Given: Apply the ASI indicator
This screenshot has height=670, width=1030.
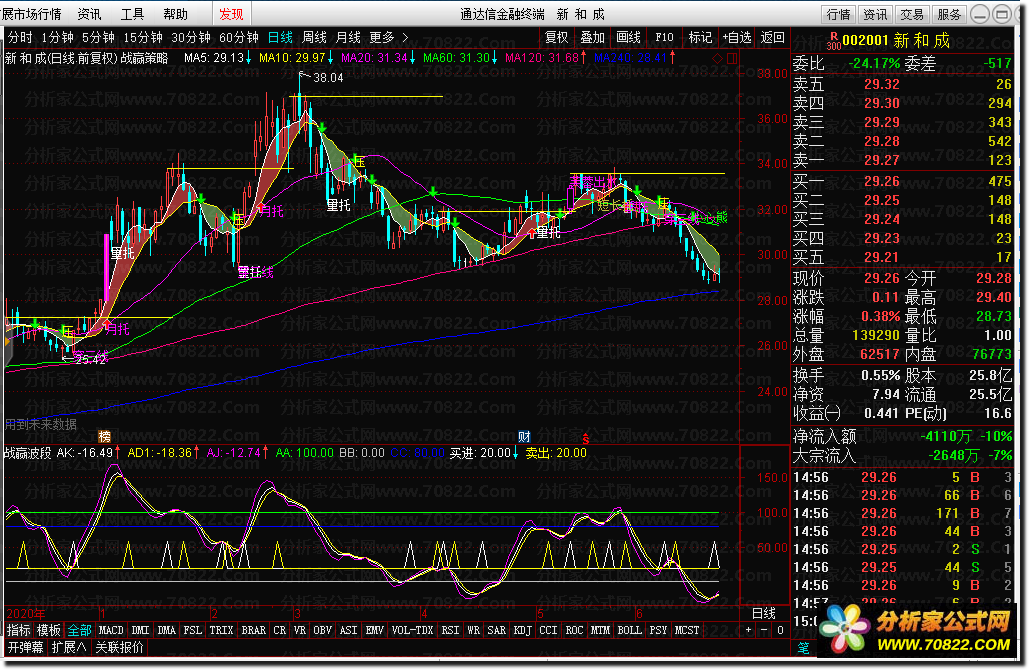Looking at the screenshot, I should click(x=348, y=630).
